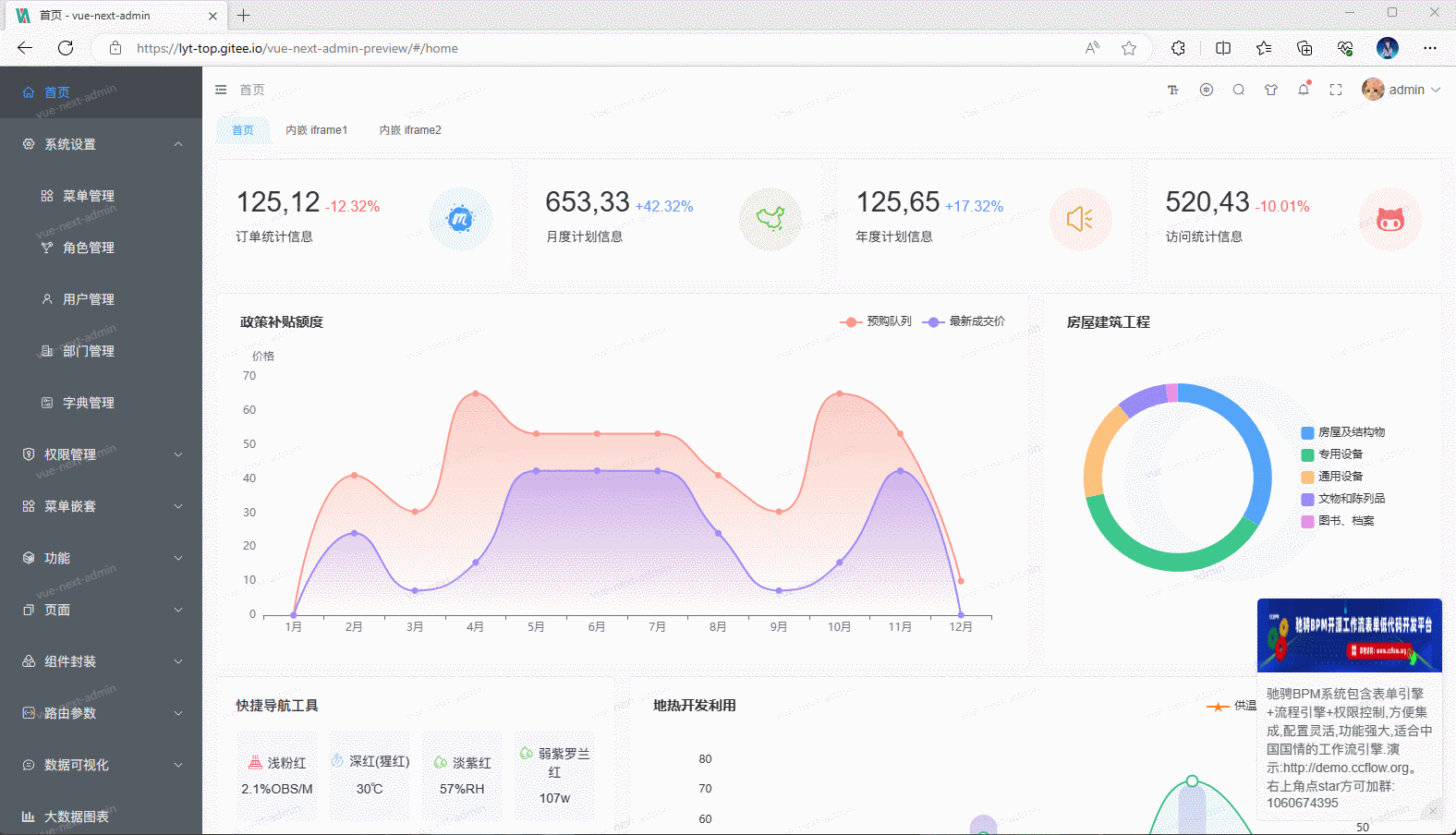Image resolution: width=1456 pixels, height=835 pixels.
Task: Enter fullscreen with the expand icon
Action: click(x=1336, y=90)
